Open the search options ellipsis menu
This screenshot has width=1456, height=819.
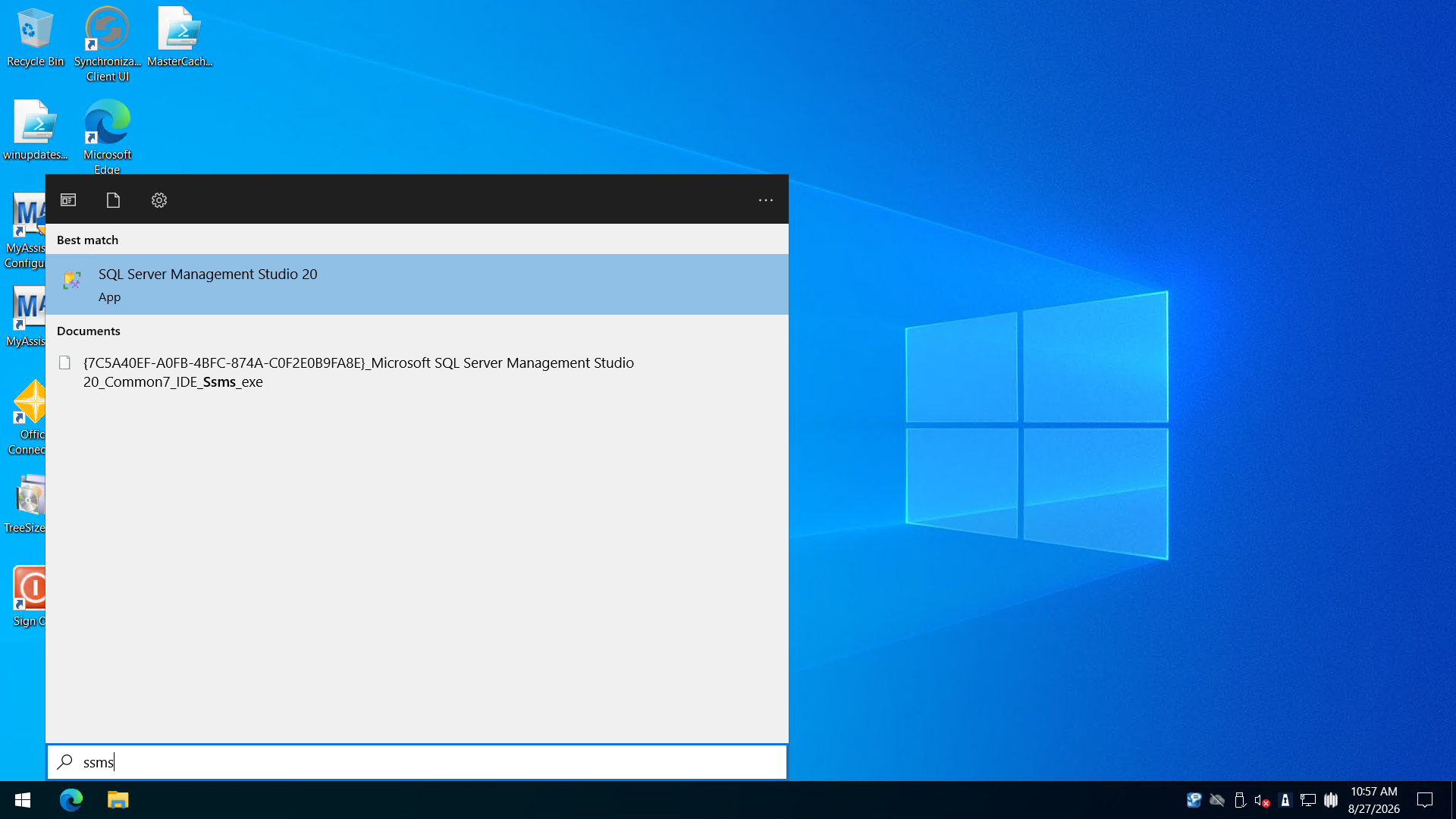pyautogui.click(x=766, y=200)
